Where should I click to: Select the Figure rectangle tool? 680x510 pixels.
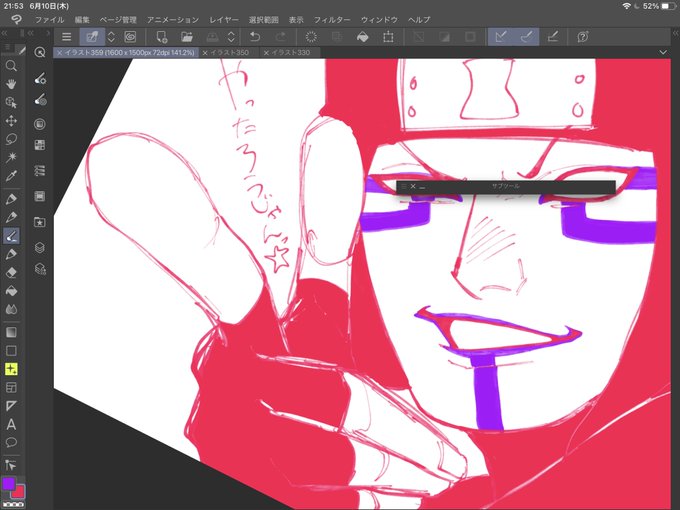pyautogui.click(x=11, y=350)
